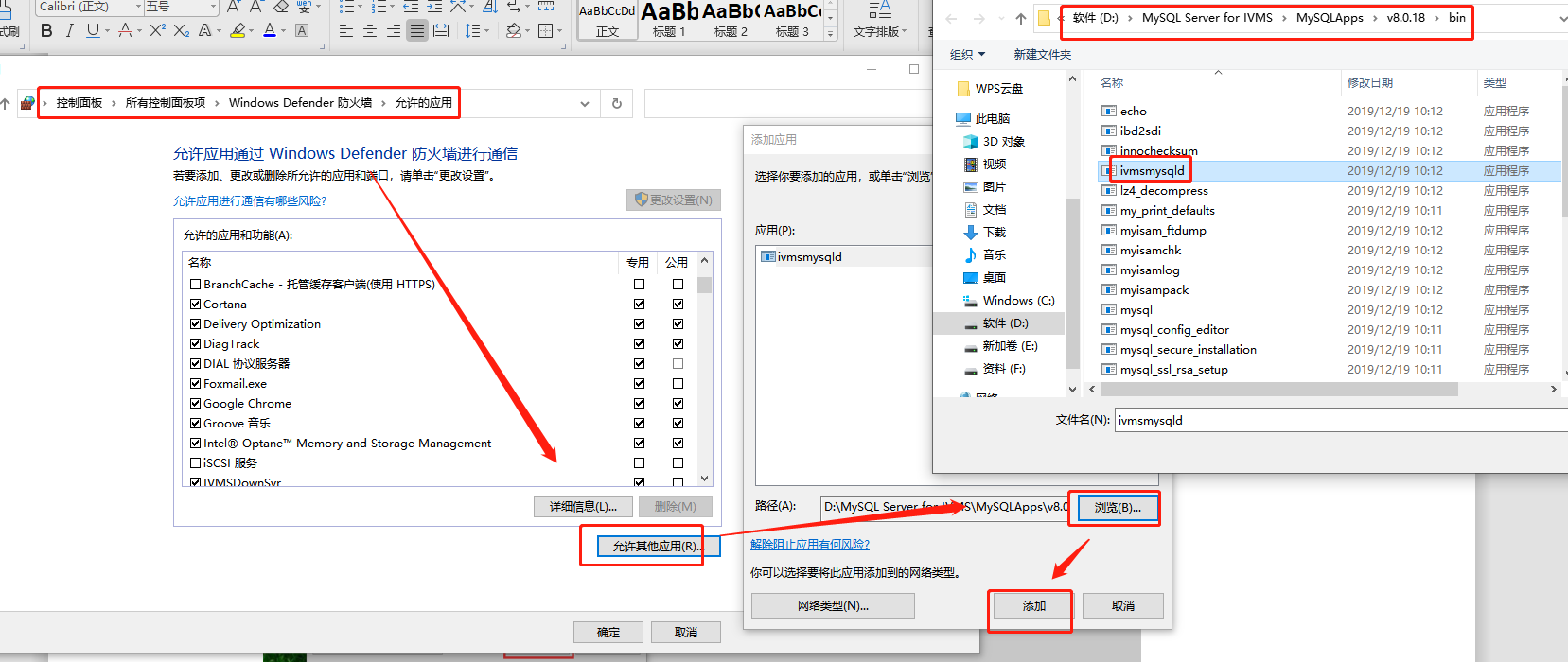1568x662 pixels.
Task: Select the mysql file in the file list
Action: [x=1136, y=310]
